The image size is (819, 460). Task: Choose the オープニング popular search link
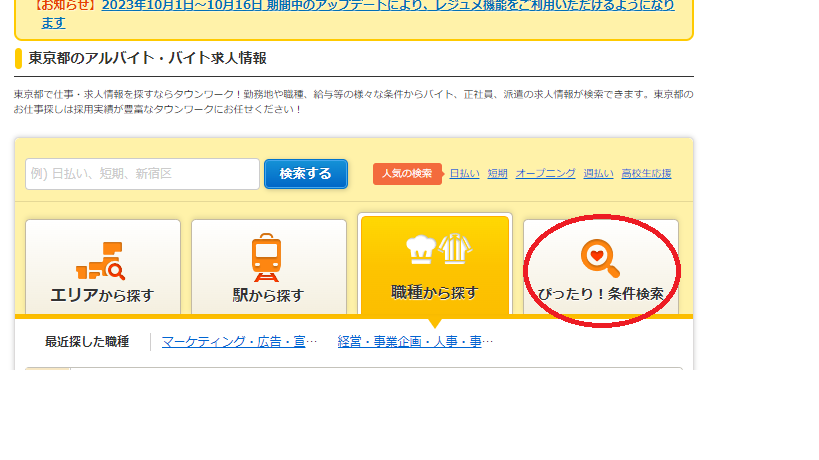(545, 174)
